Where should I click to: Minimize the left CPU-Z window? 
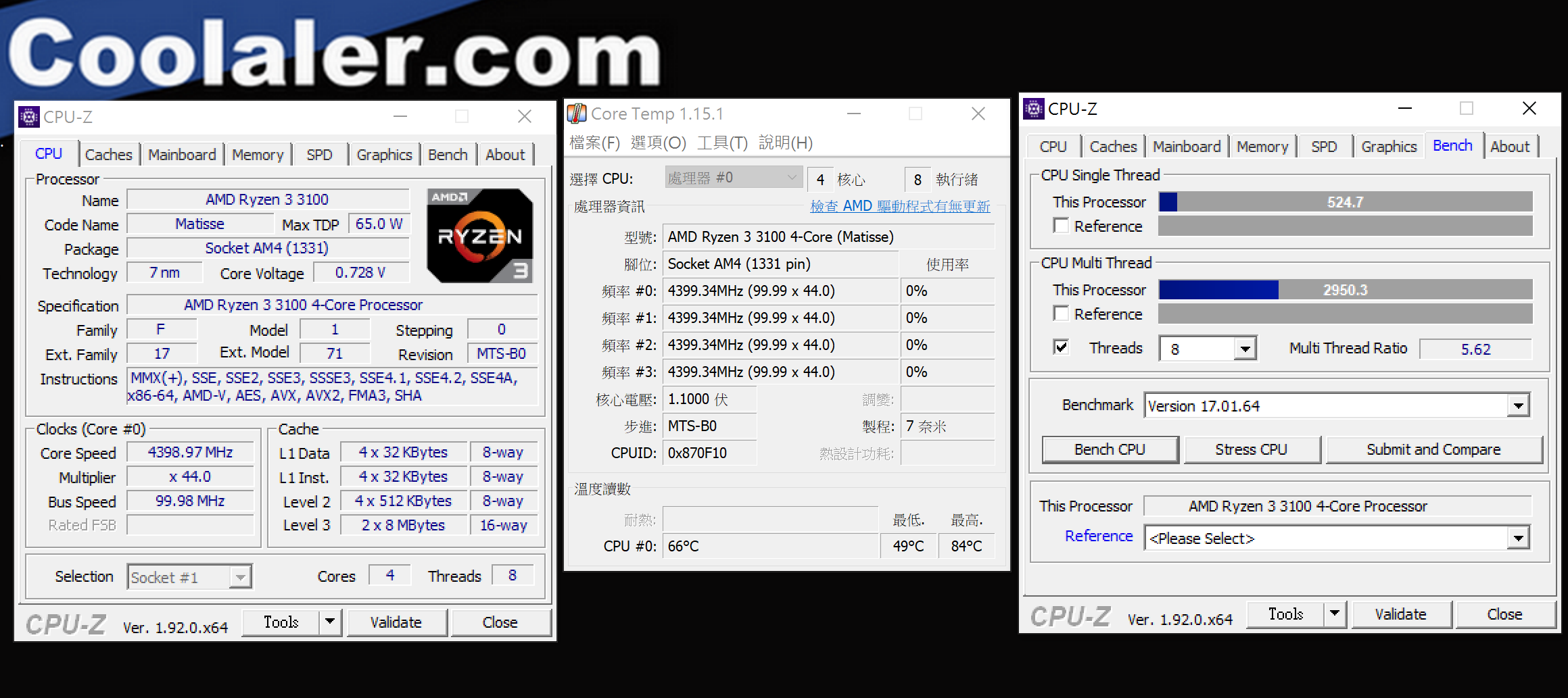point(400,116)
